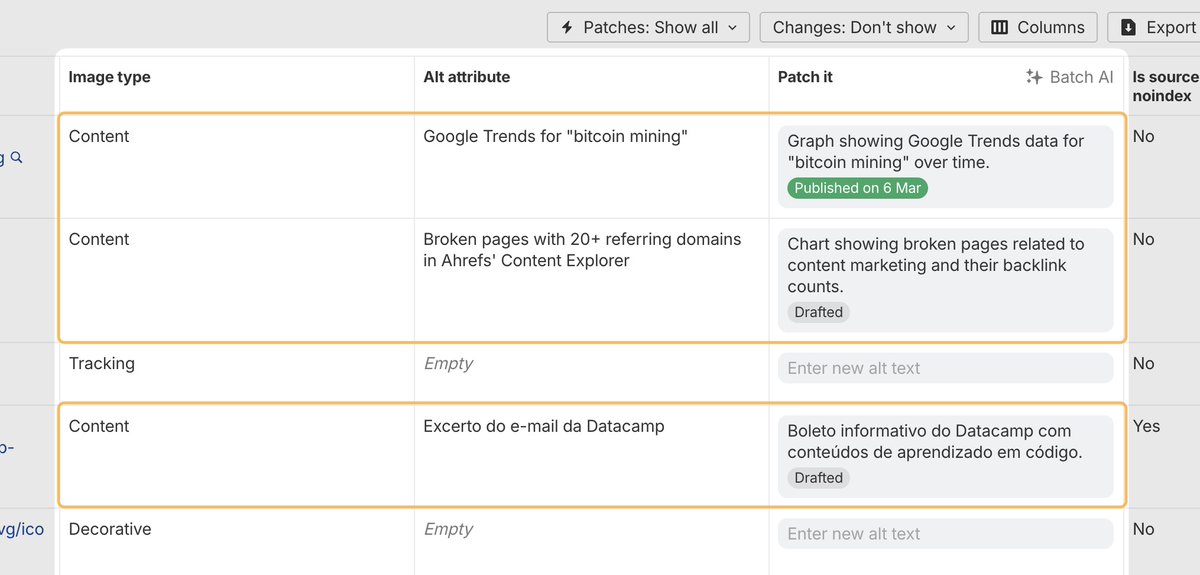Click the chevron arrow in Changes dropdown
The width and height of the screenshot is (1200, 575).
click(950, 28)
